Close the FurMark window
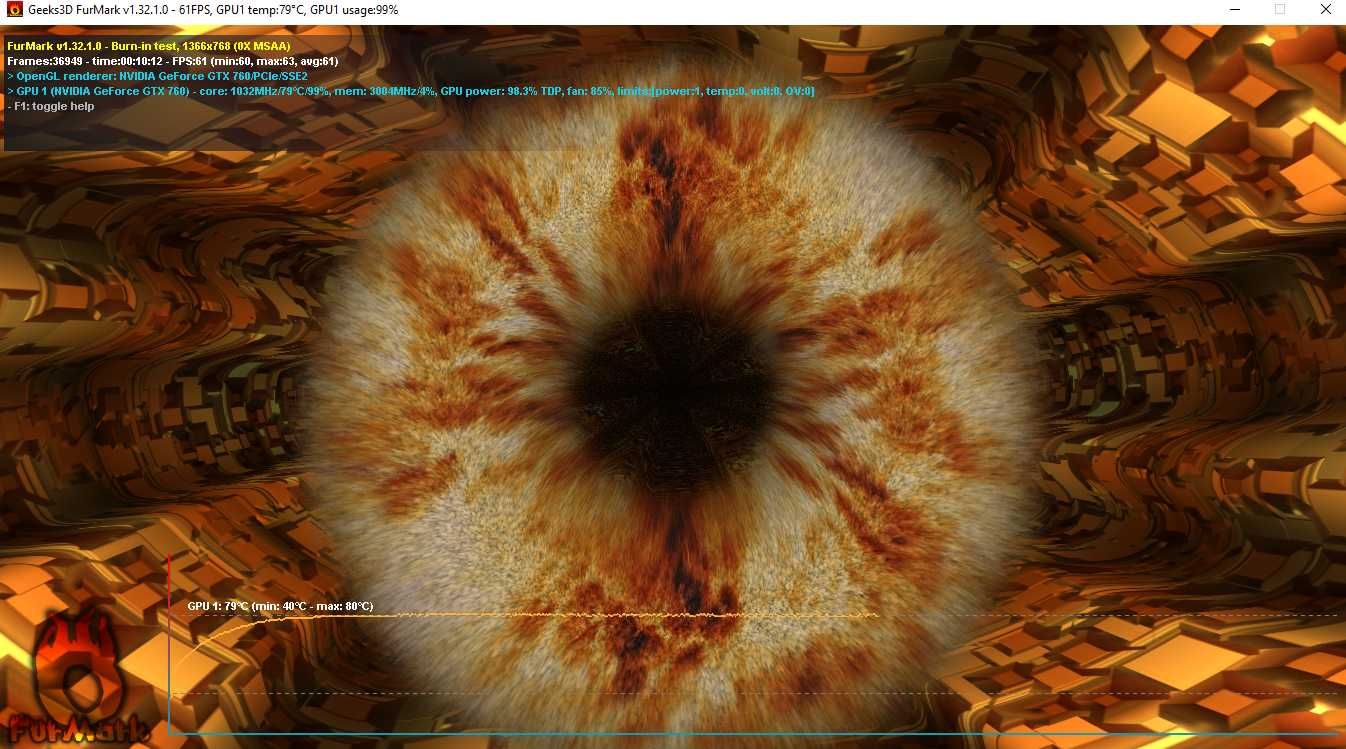The height and width of the screenshot is (749, 1346). click(x=1324, y=10)
